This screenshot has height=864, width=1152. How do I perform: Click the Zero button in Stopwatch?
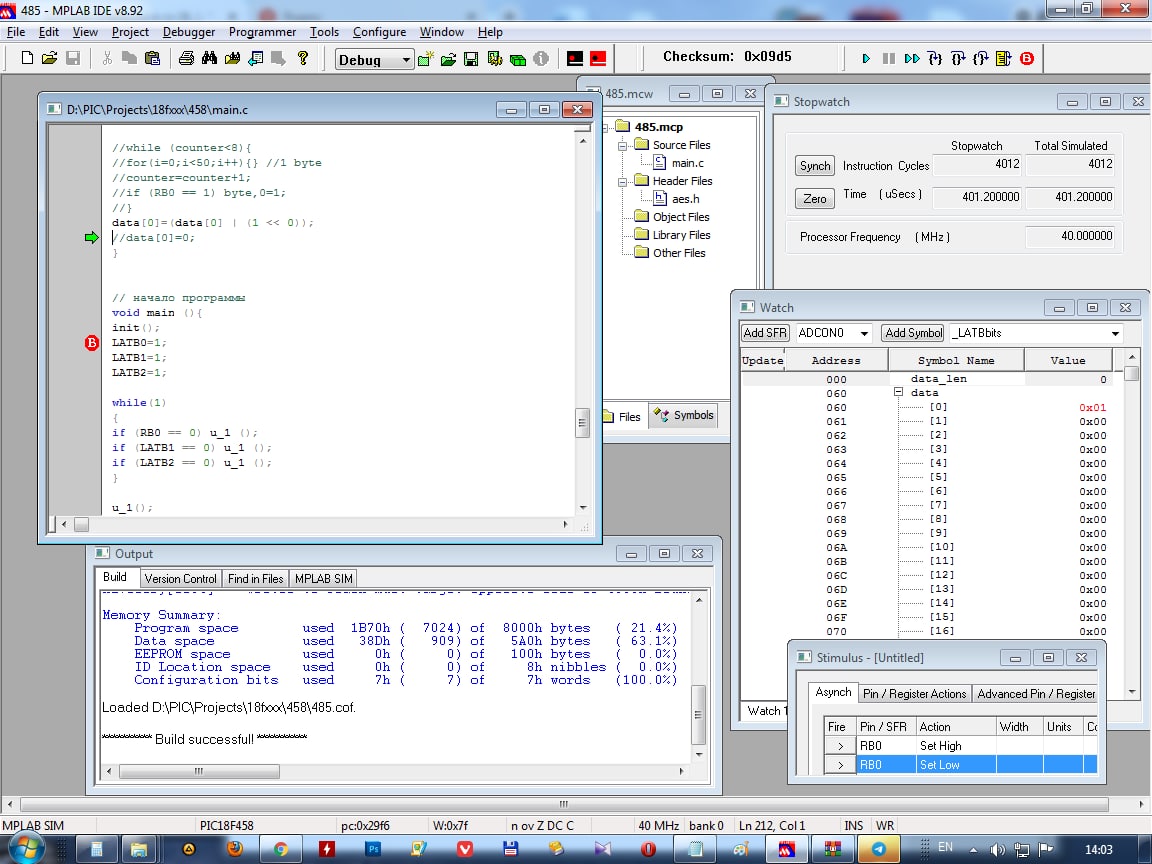(815, 198)
